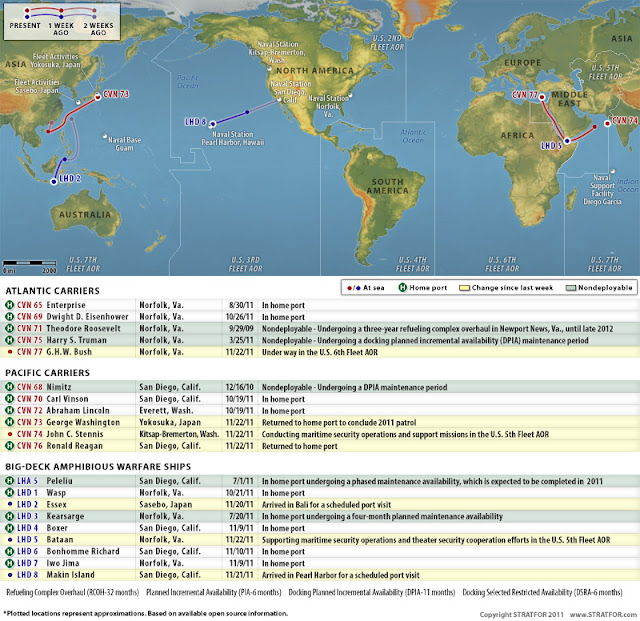
Task: Click the home port icon beside LHD 6 Bonhomme Richard
Action: (9, 551)
